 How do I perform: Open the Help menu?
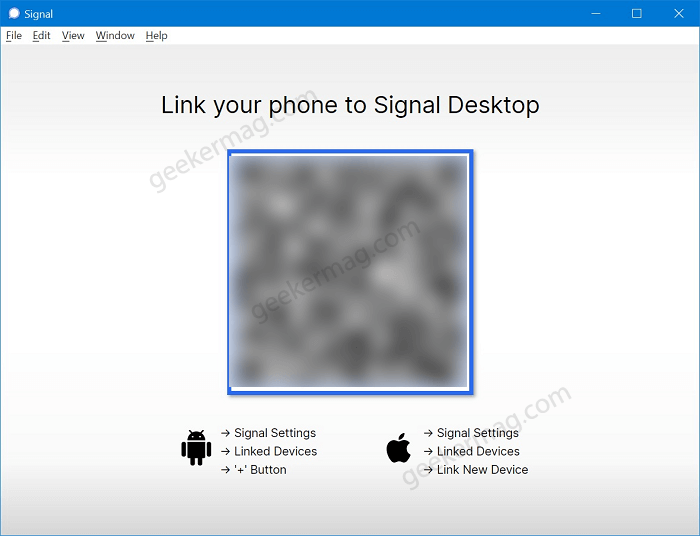(156, 36)
